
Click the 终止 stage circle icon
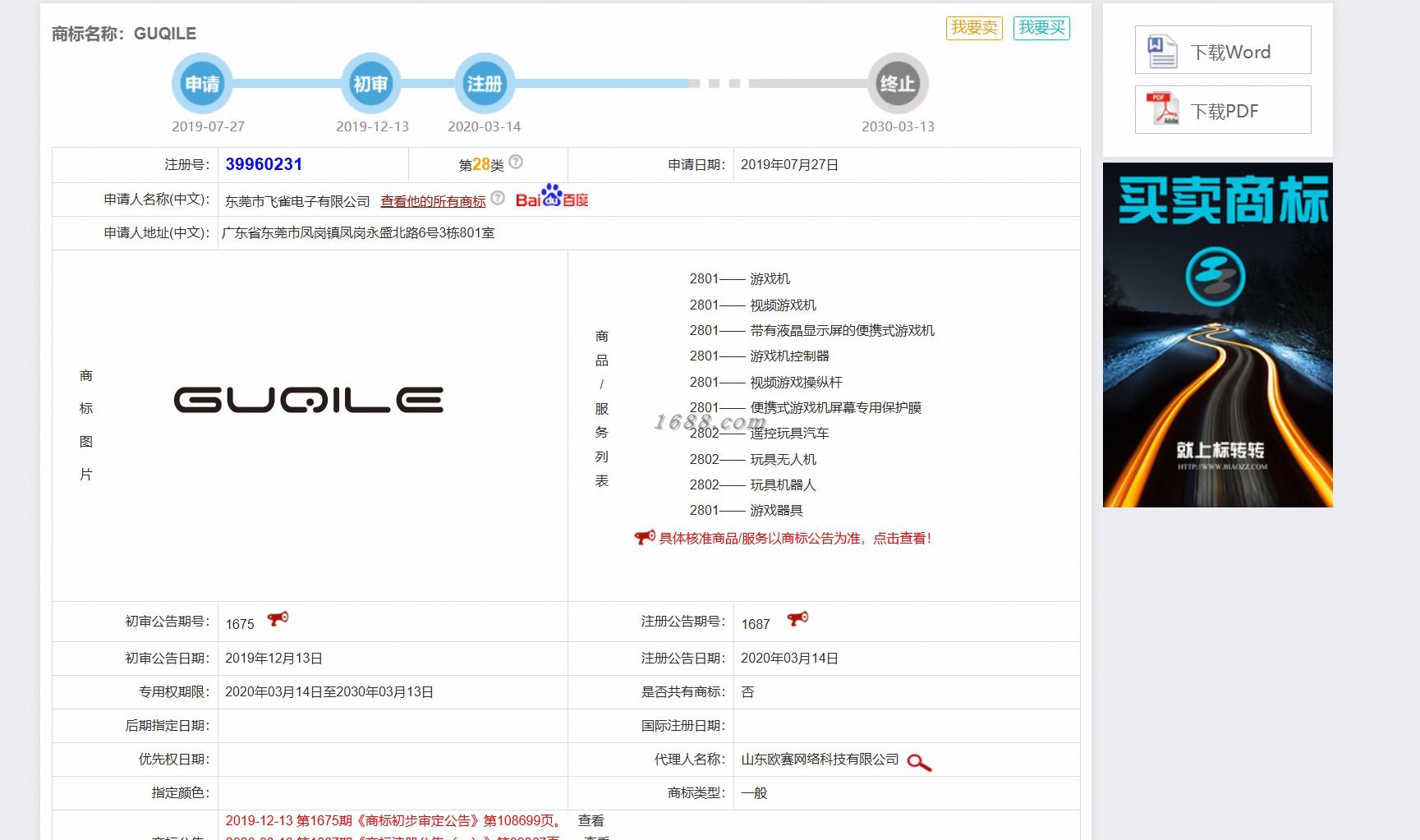coord(898,84)
